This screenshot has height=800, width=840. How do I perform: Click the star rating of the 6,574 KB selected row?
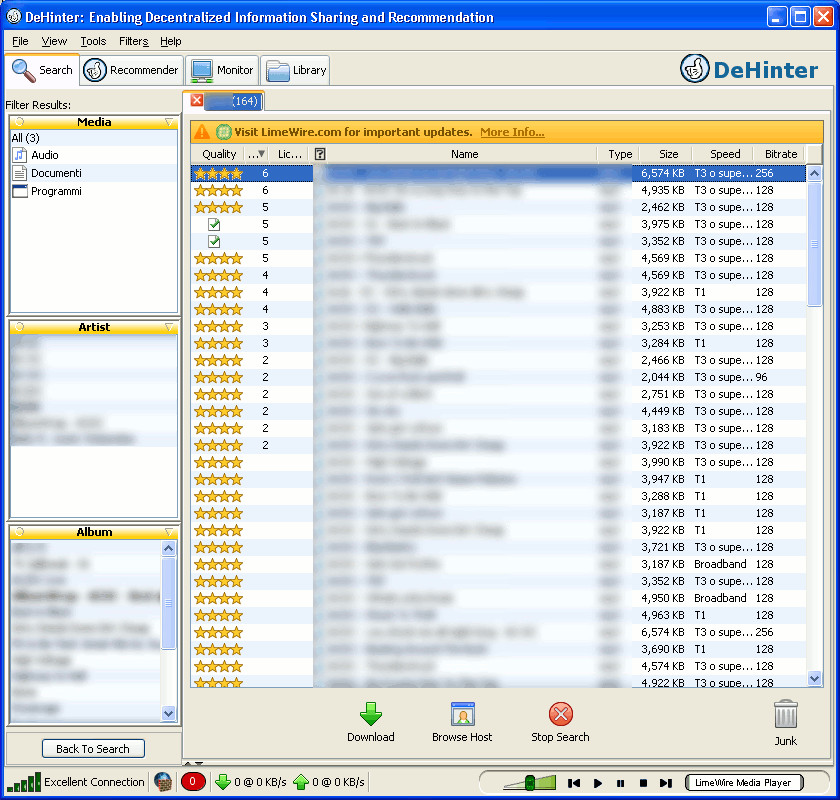pos(219,173)
